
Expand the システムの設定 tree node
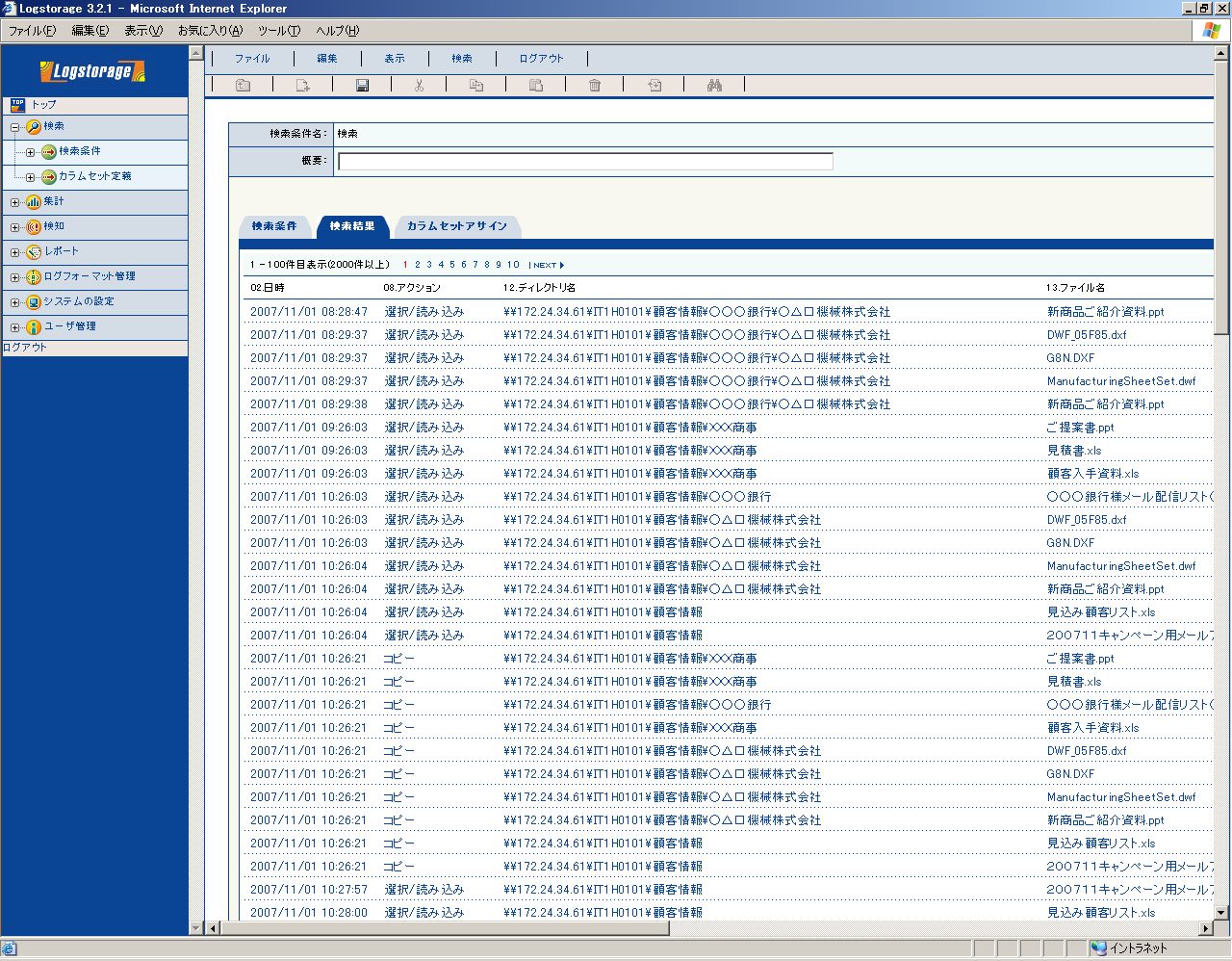coord(14,302)
